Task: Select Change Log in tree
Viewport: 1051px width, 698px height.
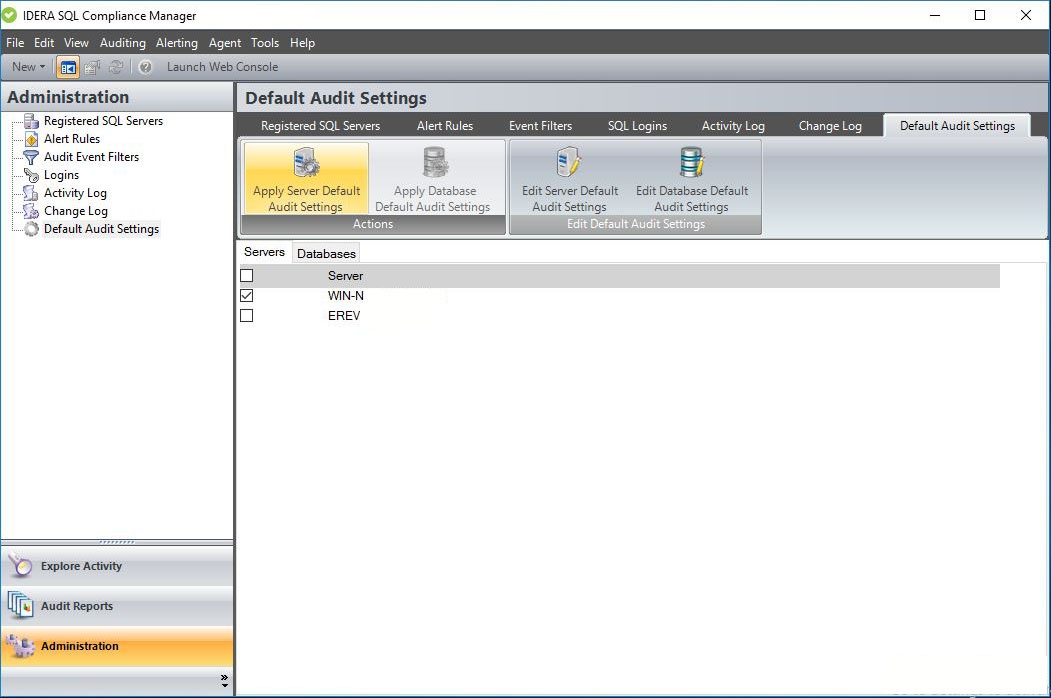Action: click(76, 211)
